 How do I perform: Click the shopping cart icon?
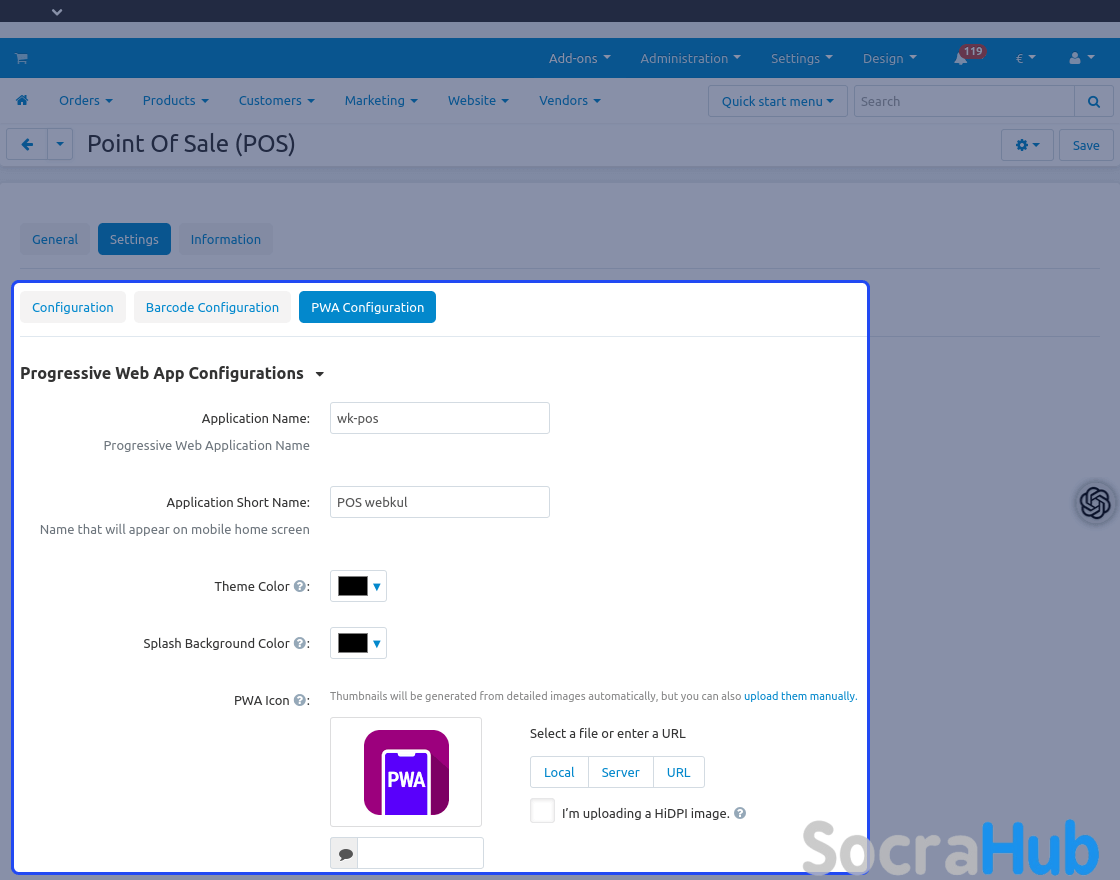(x=21, y=59)
